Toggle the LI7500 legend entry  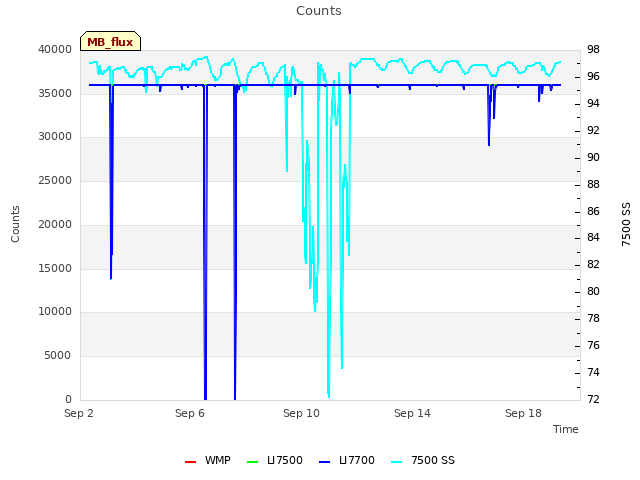(275, 460)
